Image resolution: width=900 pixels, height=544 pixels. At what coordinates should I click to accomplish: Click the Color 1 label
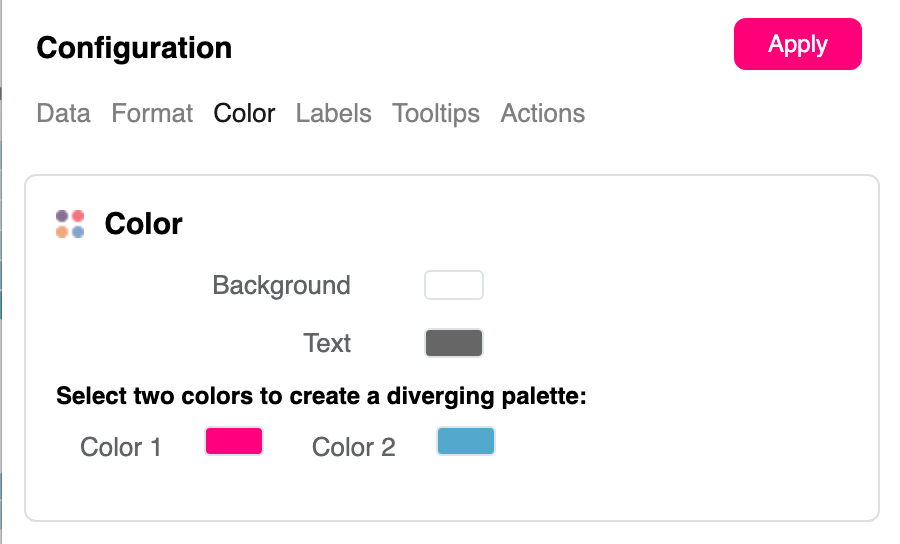(120, 447)
